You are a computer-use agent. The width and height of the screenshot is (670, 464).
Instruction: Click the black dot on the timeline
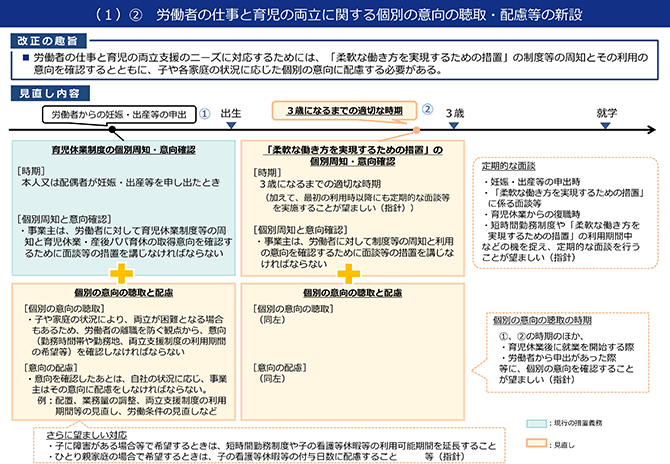112,129
